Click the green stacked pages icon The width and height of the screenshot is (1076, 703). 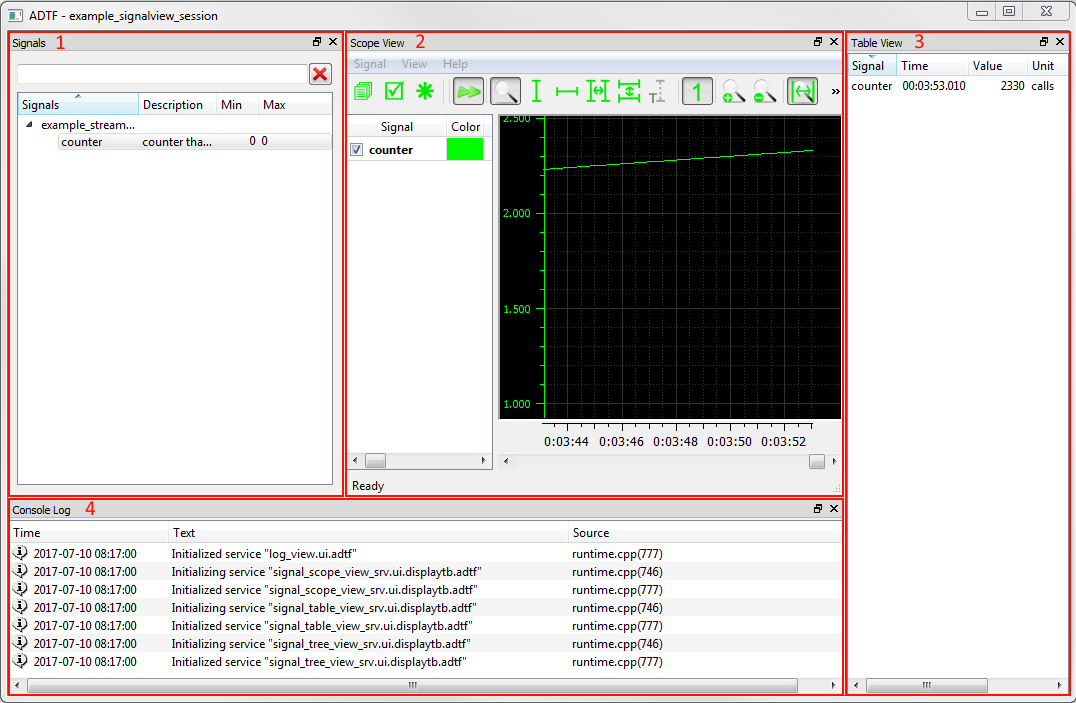(x=363, y=91)
